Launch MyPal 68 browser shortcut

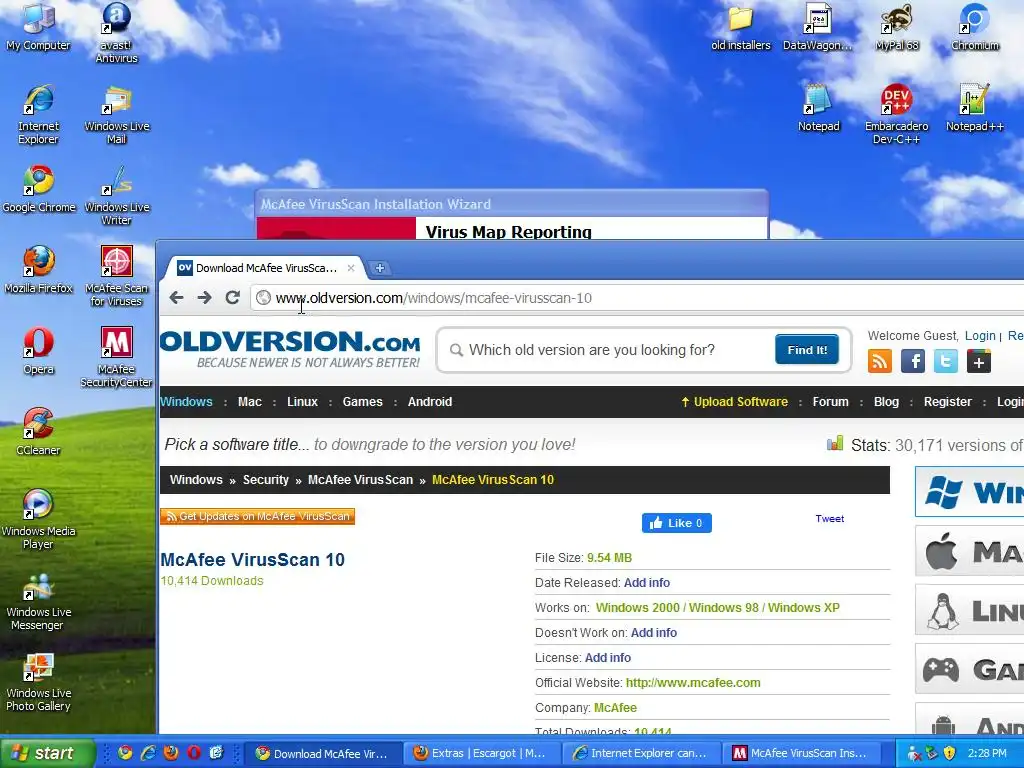(x=897, y=27)
